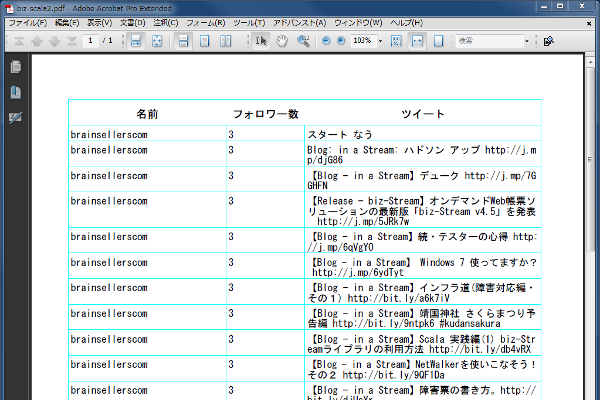Click the vertical scrollbar thumb
600x400 pixels.
(590, 159)
